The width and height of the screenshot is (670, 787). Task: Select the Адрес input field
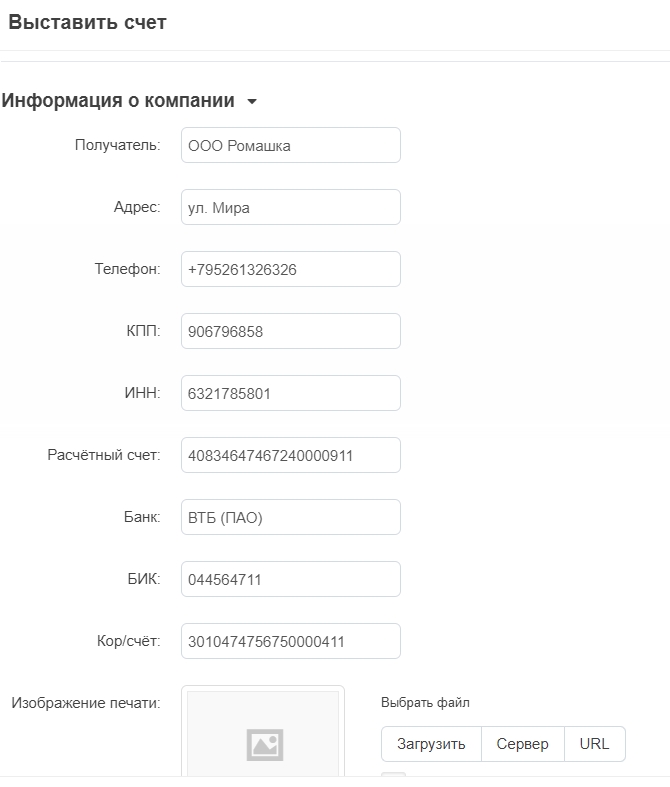pyautogui.click(x=291, y=207)
